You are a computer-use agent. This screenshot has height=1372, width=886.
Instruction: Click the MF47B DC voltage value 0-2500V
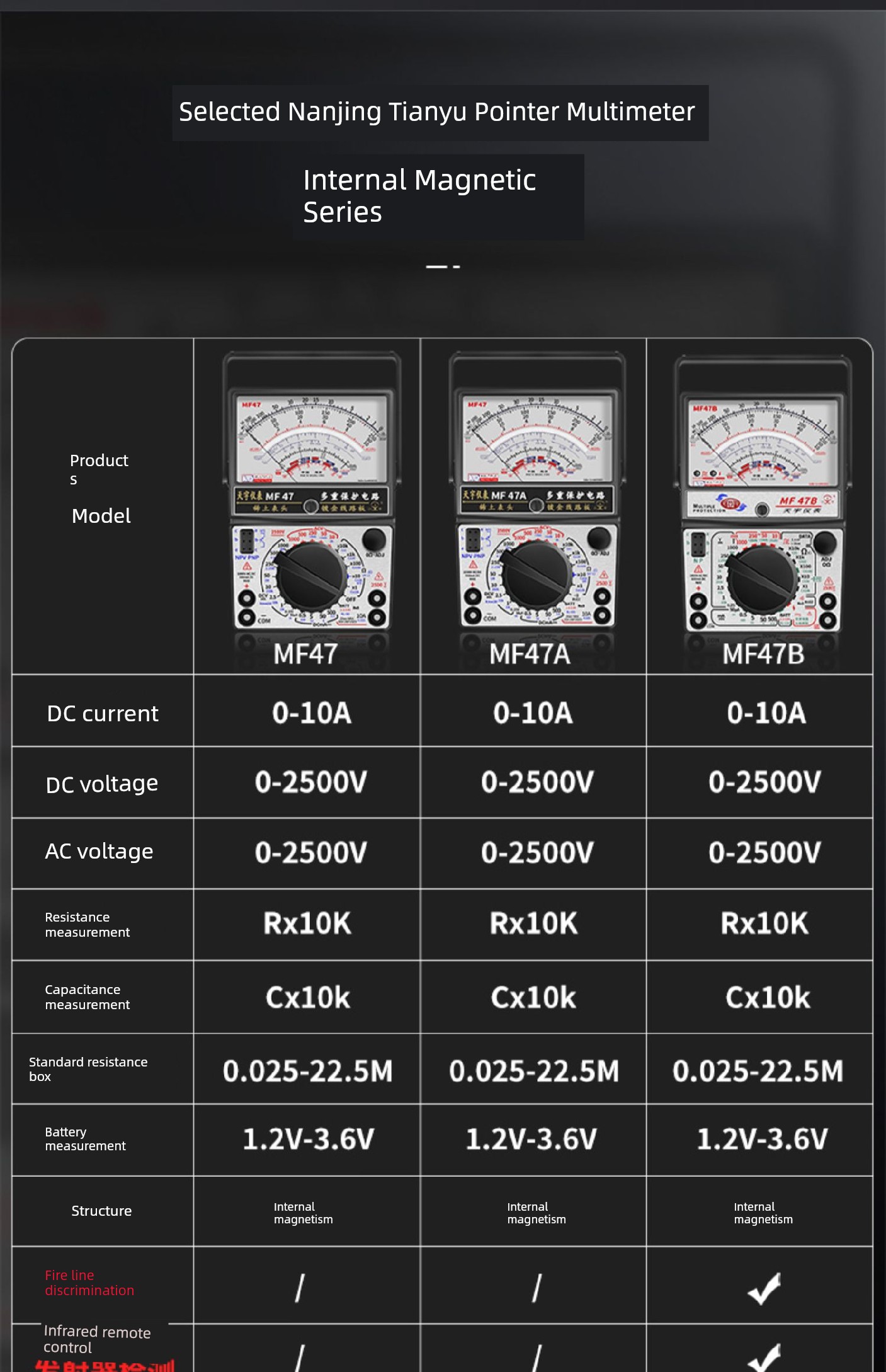point(764,782)
